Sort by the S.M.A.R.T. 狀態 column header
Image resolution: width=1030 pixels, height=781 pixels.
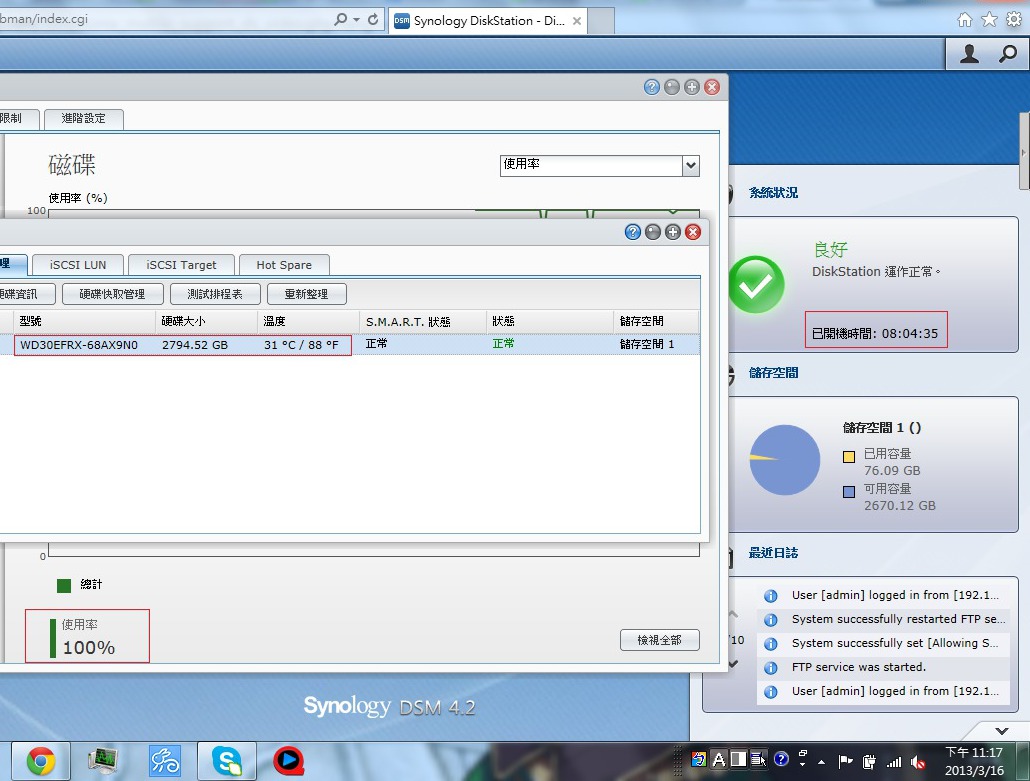tap(423, 321)
